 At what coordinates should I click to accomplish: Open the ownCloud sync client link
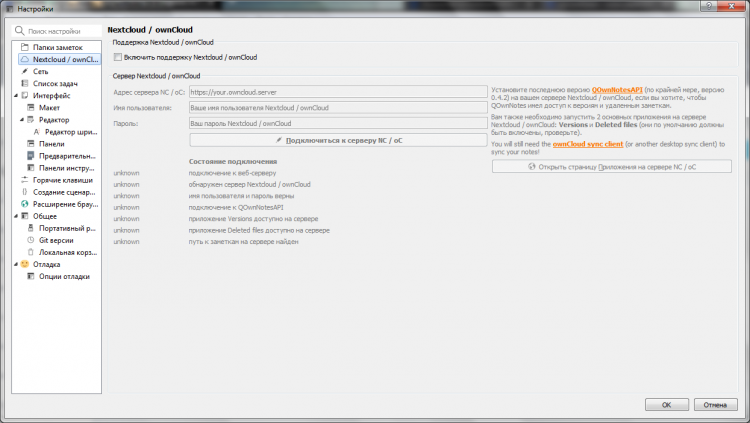[x=588, y=144]
